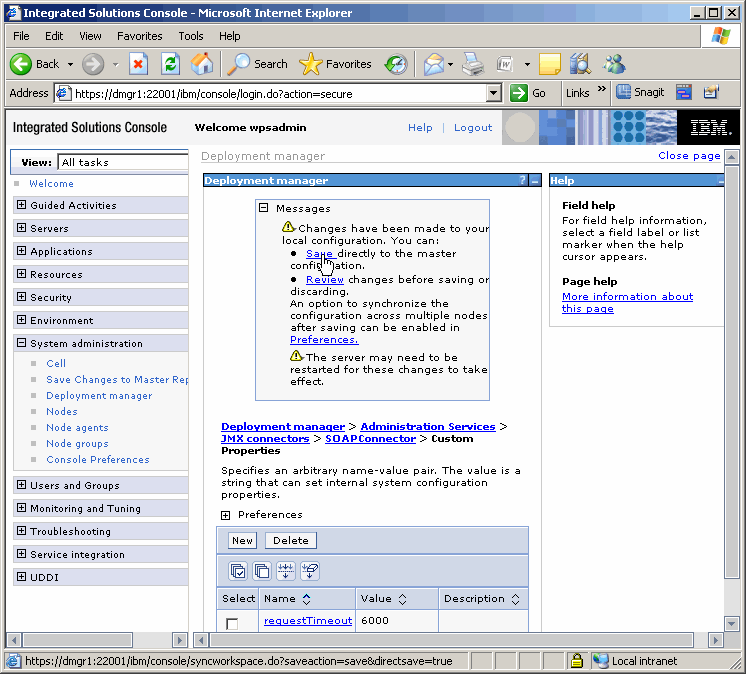Click the Select All items table icon

[x=238, y=571]
